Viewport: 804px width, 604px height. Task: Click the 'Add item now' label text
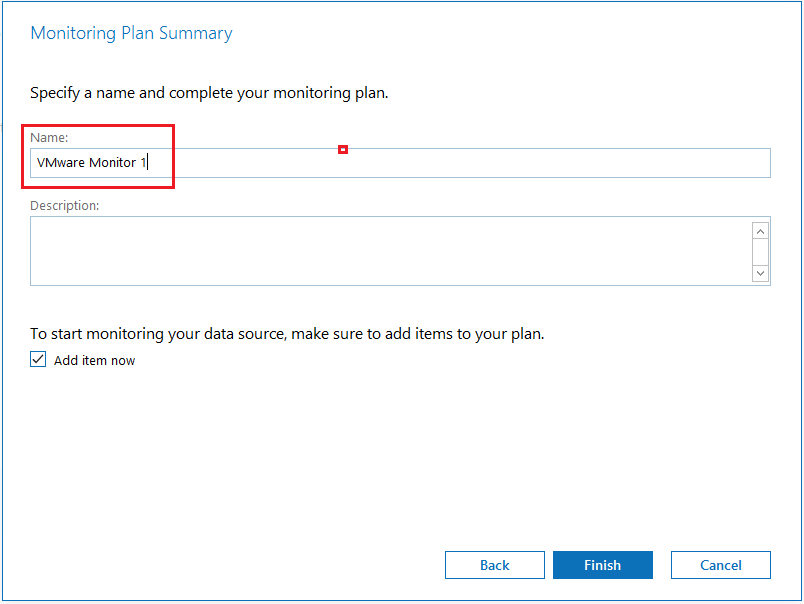[94, 361]
